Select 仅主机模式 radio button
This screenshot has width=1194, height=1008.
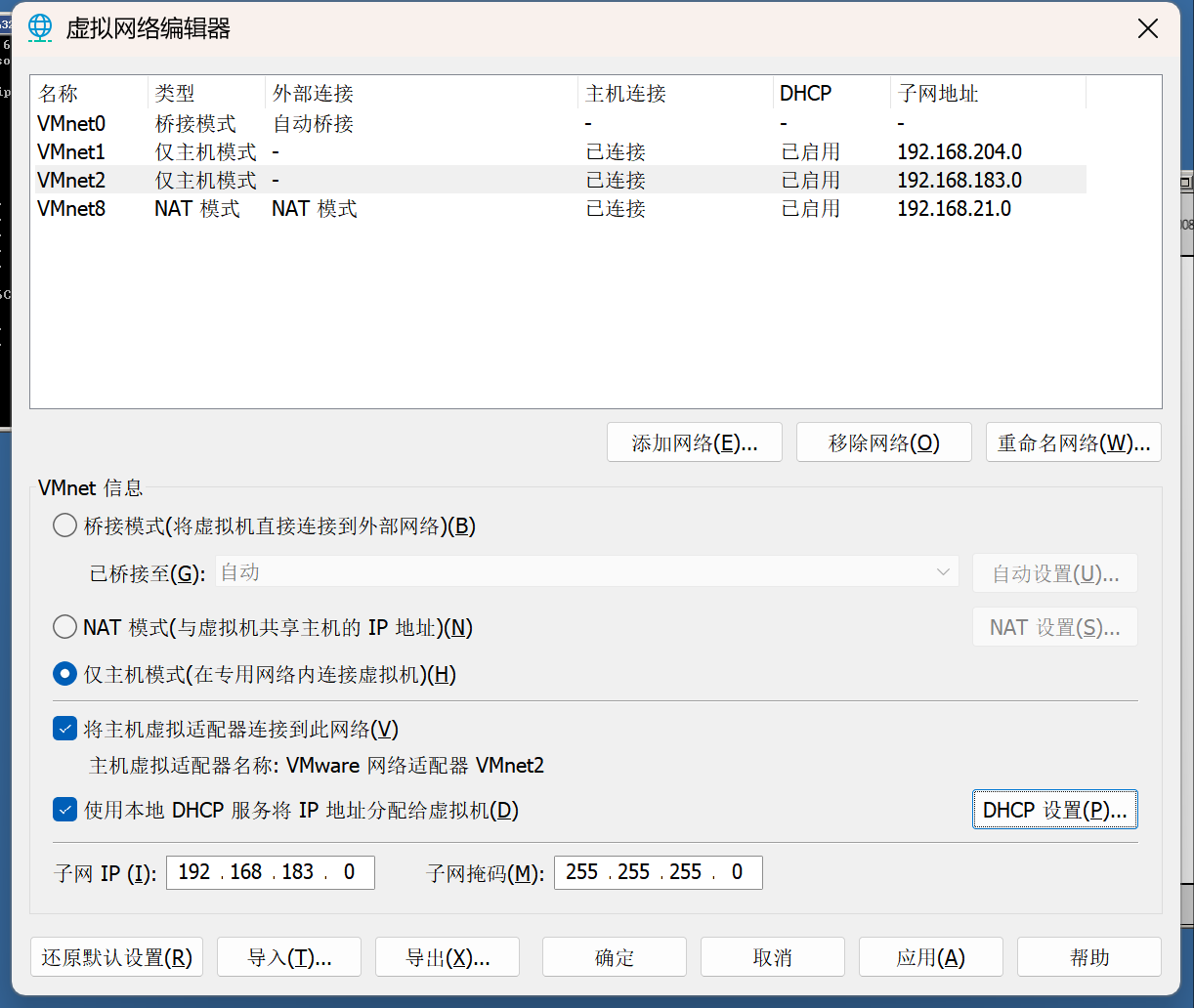(64, 674)
